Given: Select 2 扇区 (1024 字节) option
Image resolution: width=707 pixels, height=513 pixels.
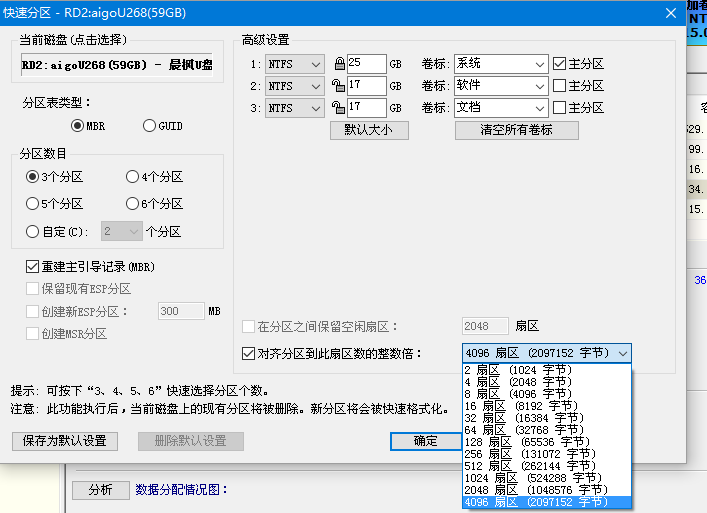Looking at the screenshot, I should click(x=547, y=370).
